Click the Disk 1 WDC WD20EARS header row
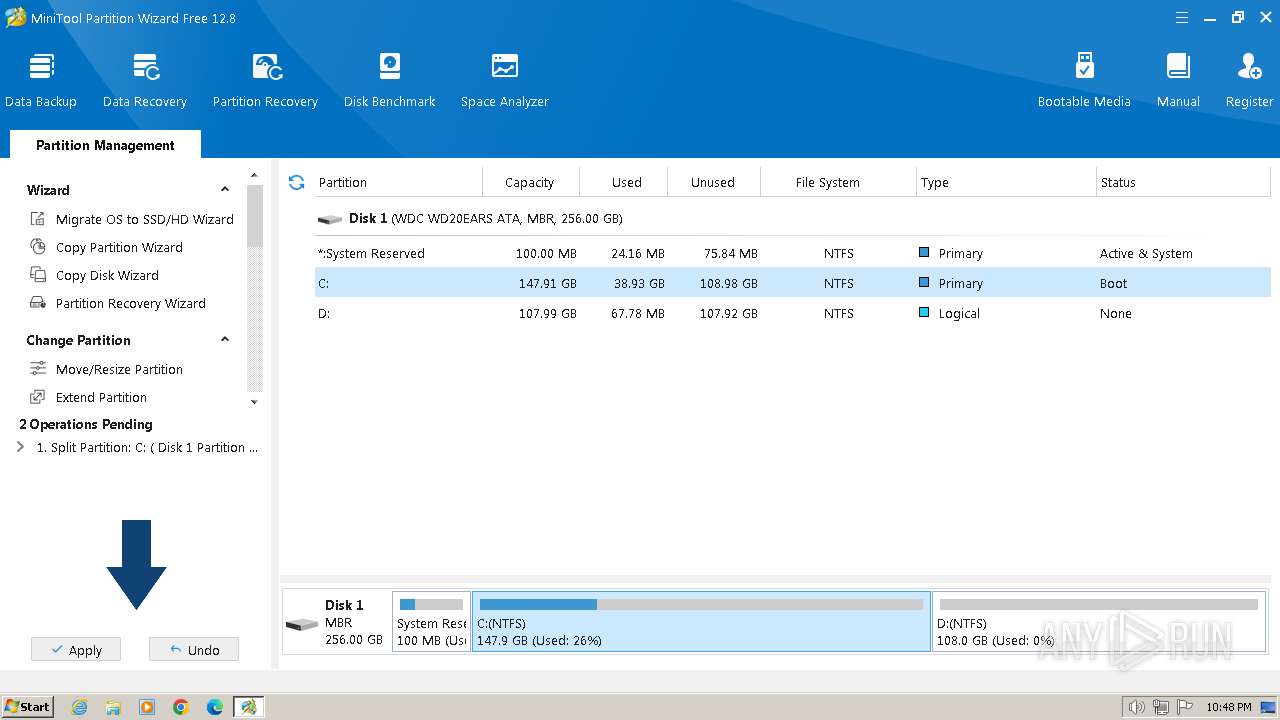1280x720 pixels. [792, 219]
